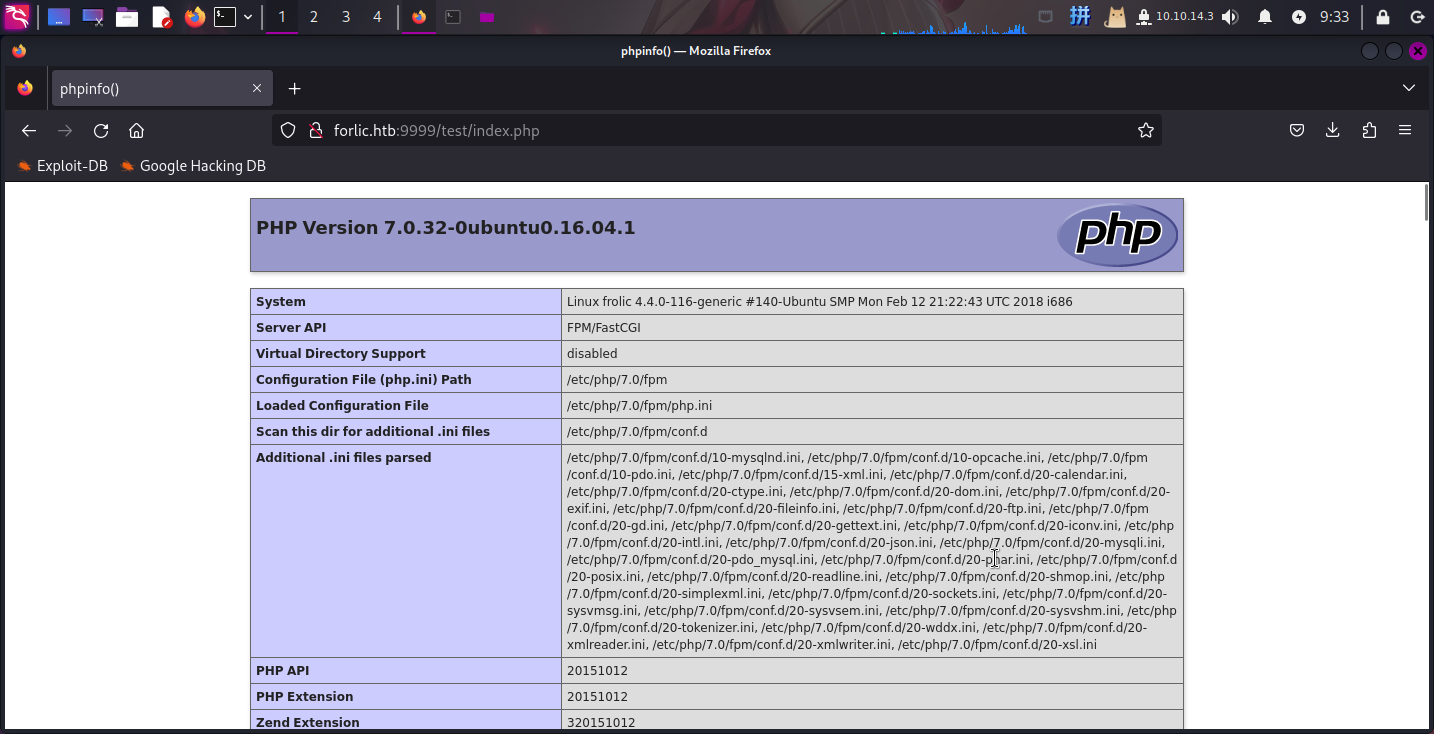This screenshot has width=1434, height=734.
Task: Click the Server API value FPM/FastCGI
Action: (x=604, y=328)
